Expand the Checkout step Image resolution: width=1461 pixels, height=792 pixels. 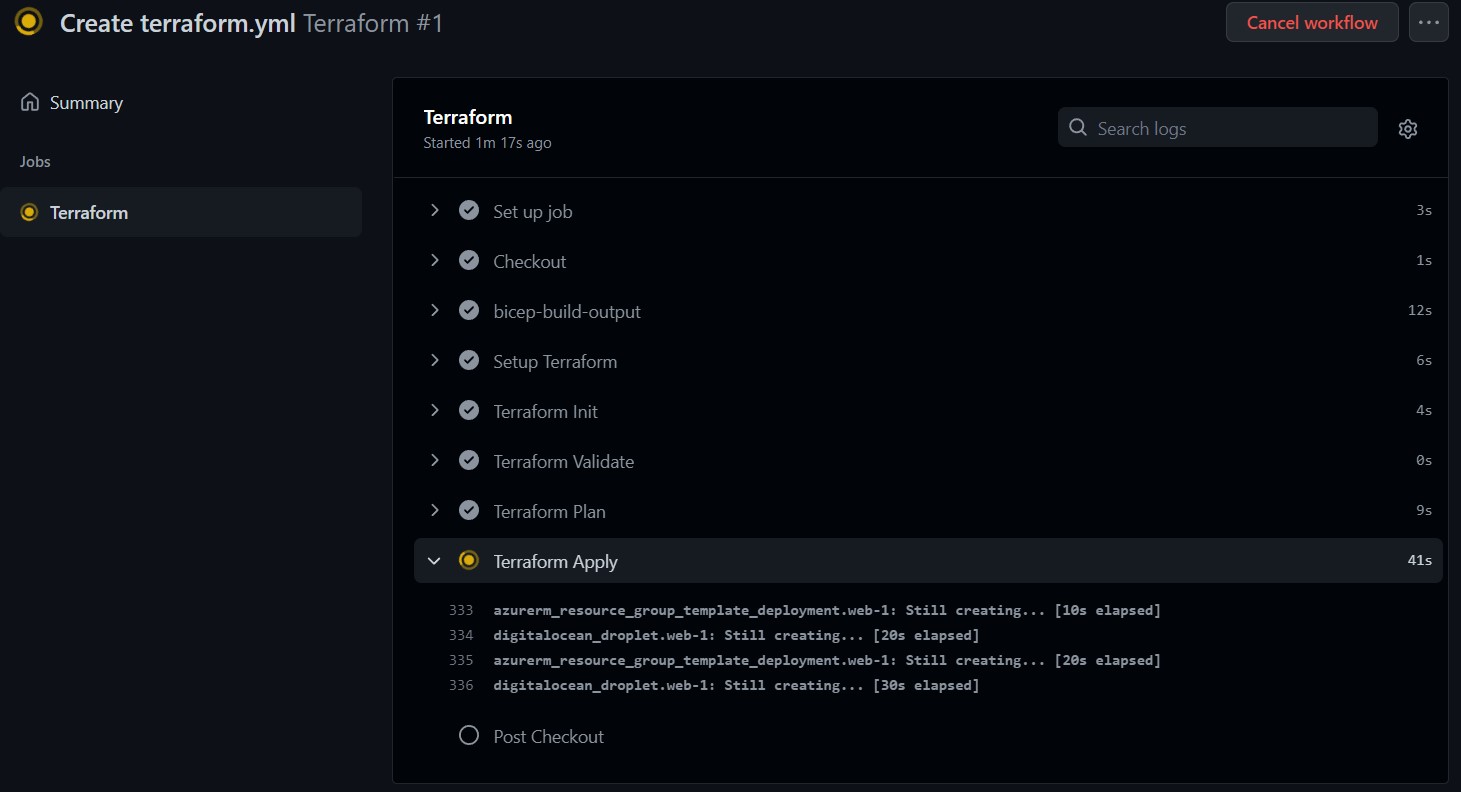[434, 261]
